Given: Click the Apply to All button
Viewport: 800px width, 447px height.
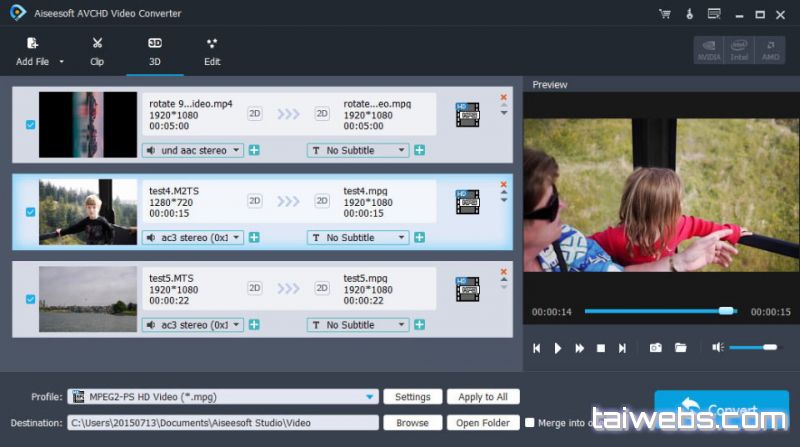Looking at the screenshot, I should [483, 397].
